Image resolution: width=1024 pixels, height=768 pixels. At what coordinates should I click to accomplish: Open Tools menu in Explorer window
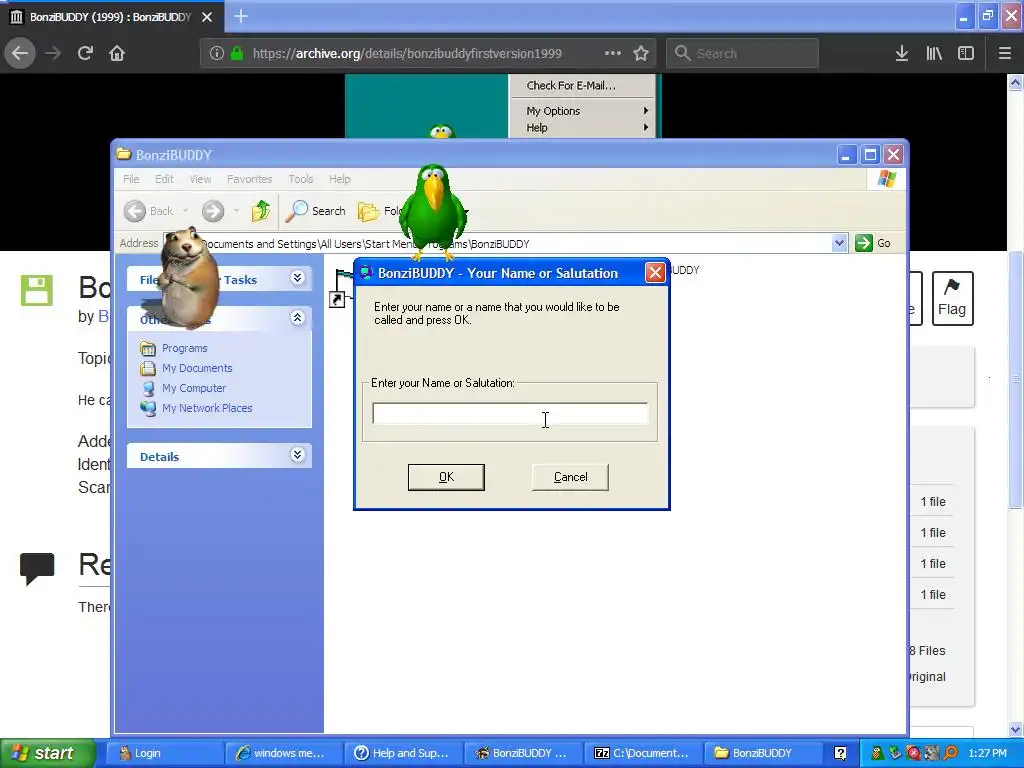click(x=301, y=179)
